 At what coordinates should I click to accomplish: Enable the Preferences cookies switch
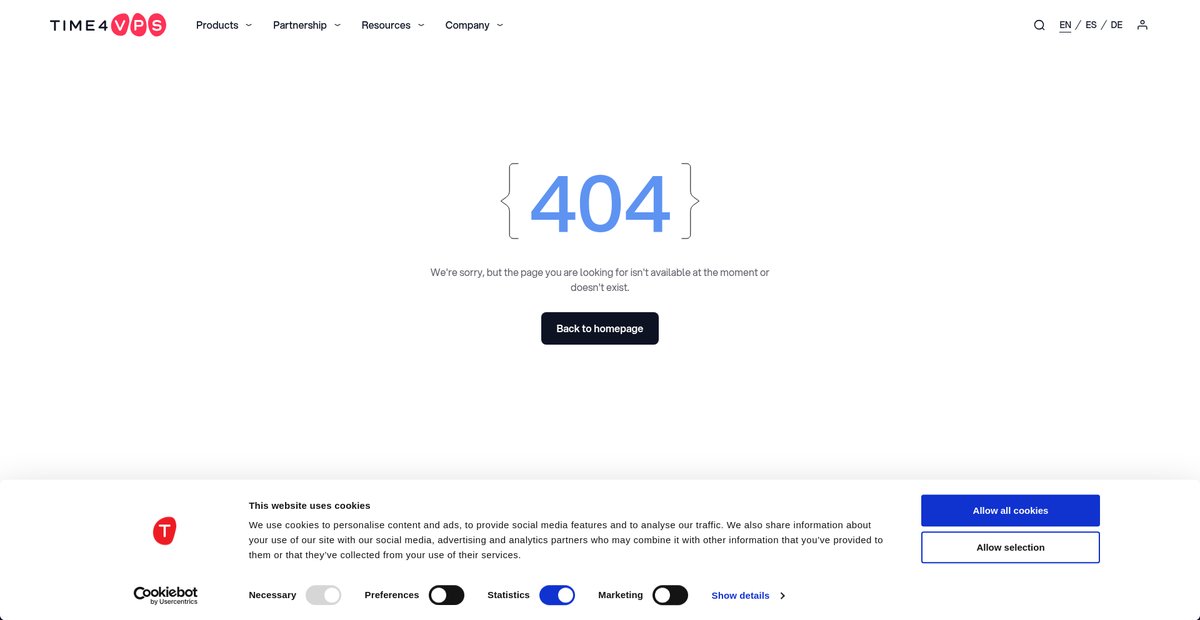coord(446,595)
